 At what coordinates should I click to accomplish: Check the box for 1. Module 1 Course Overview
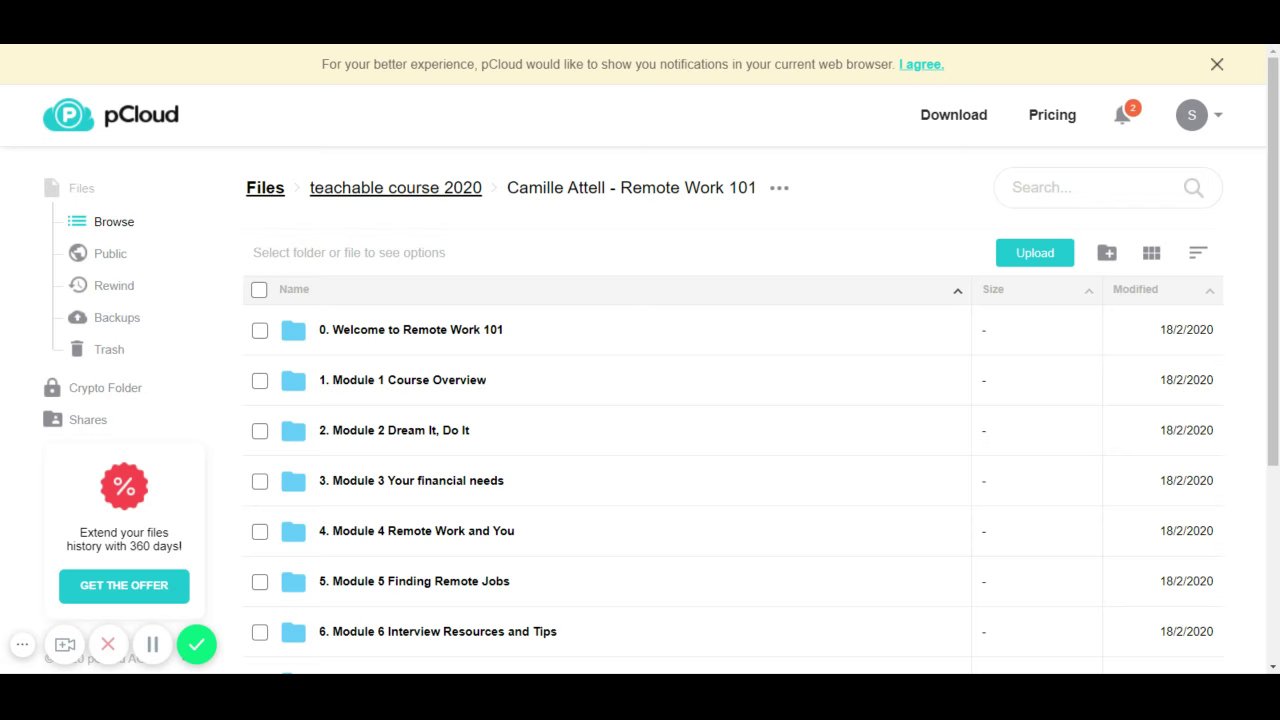click(x=260, y=381)
